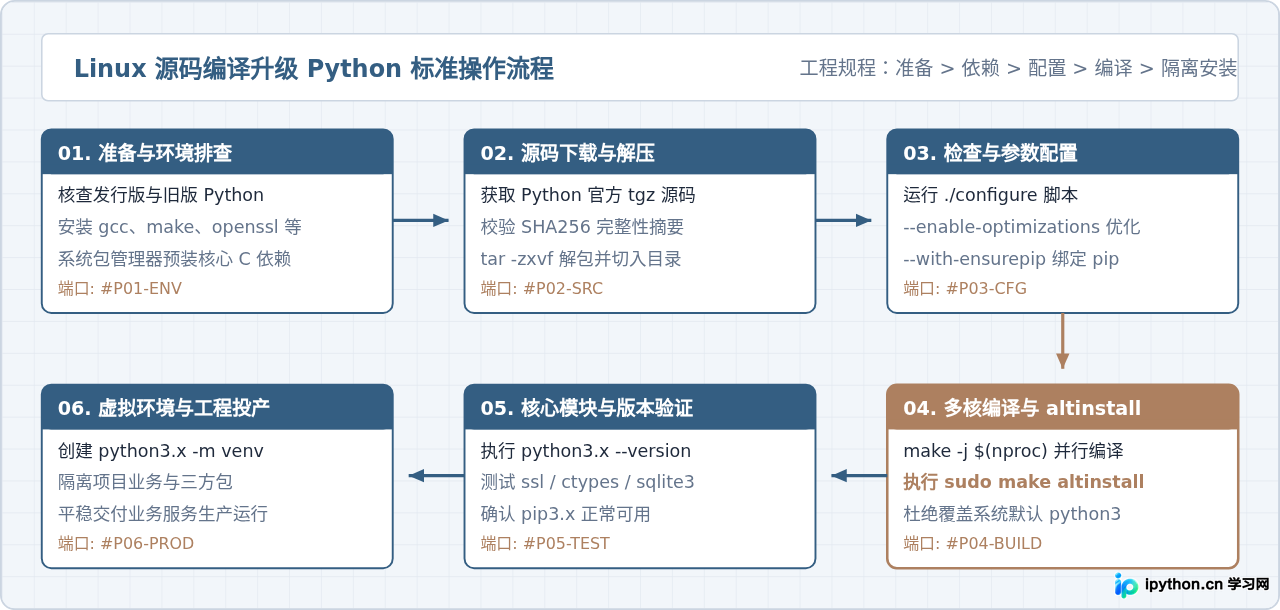
Task: Click the line '获取 Python 官方 tgz 源码'
Action: pos(588,195)
